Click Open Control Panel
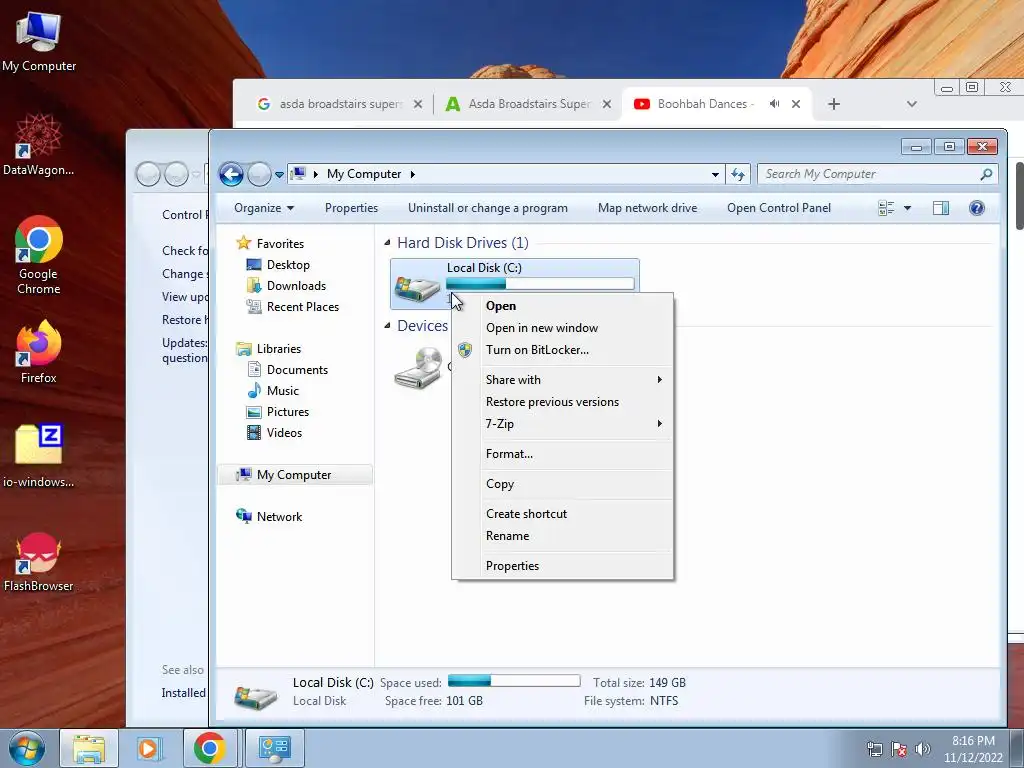This screenshot has height=768, width=1024. [778, 208]
